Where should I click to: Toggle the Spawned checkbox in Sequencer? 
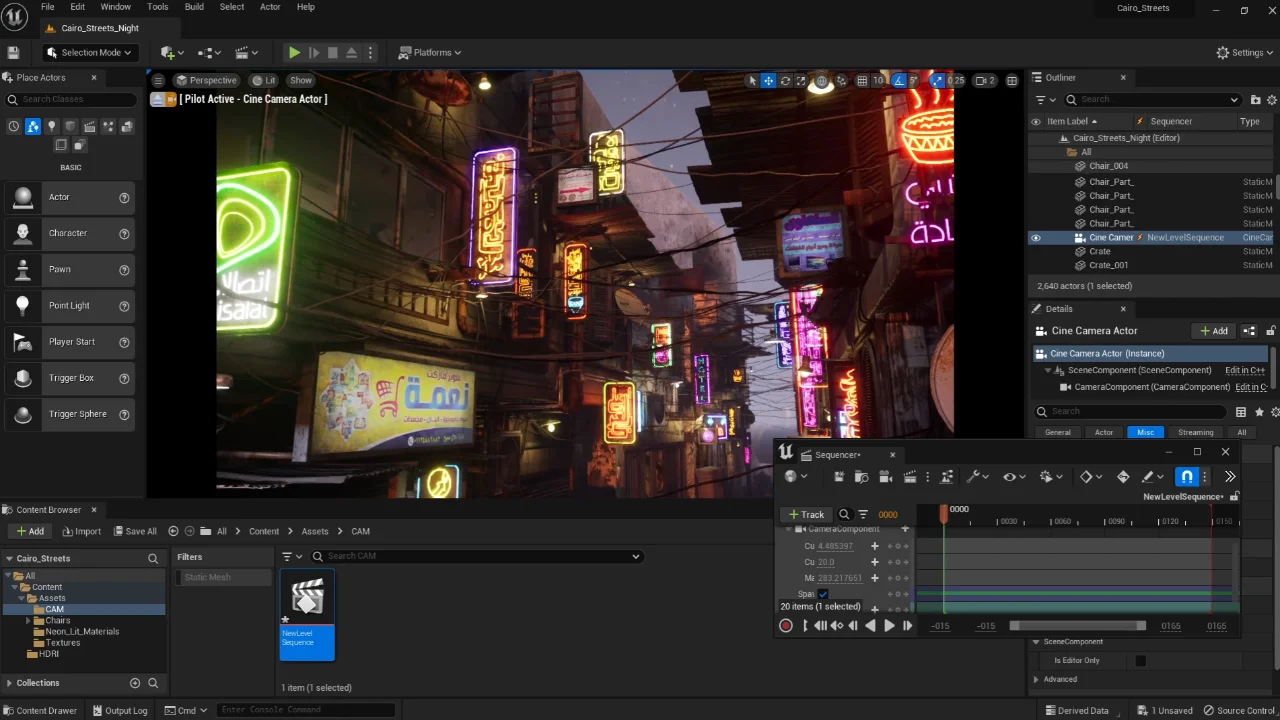pyautogui.click(x=823, y=594)
